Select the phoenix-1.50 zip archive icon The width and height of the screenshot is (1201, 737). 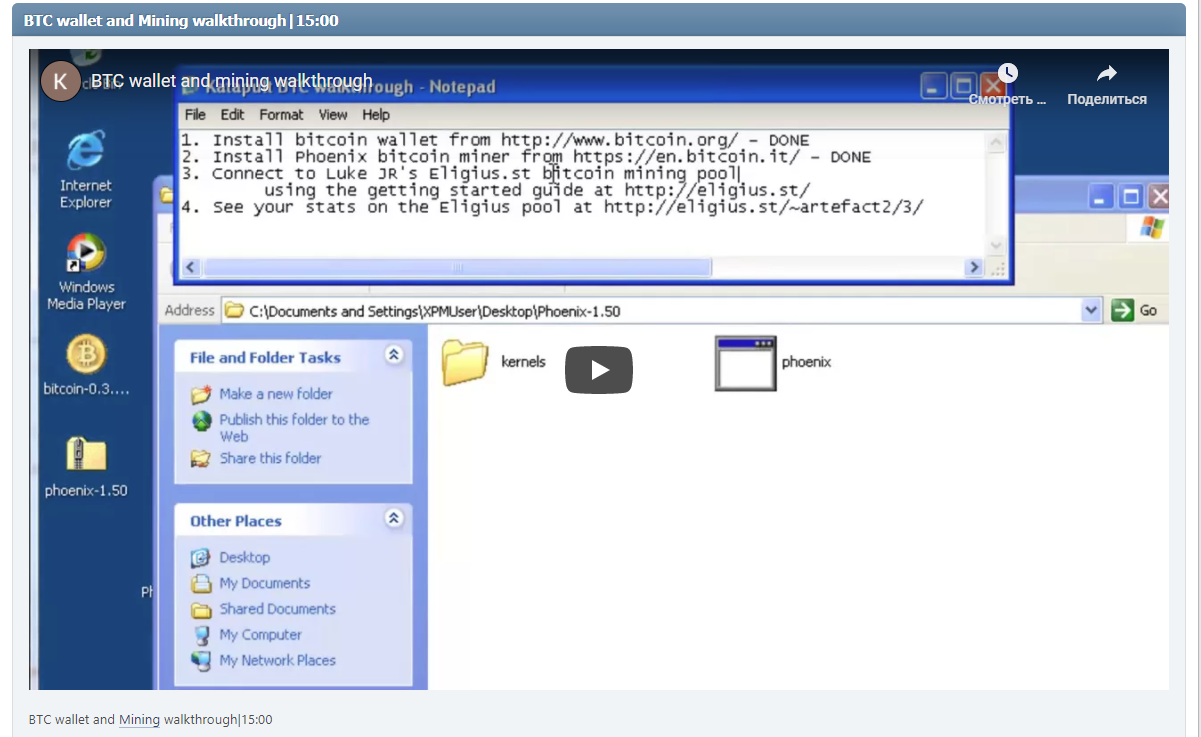86,455
